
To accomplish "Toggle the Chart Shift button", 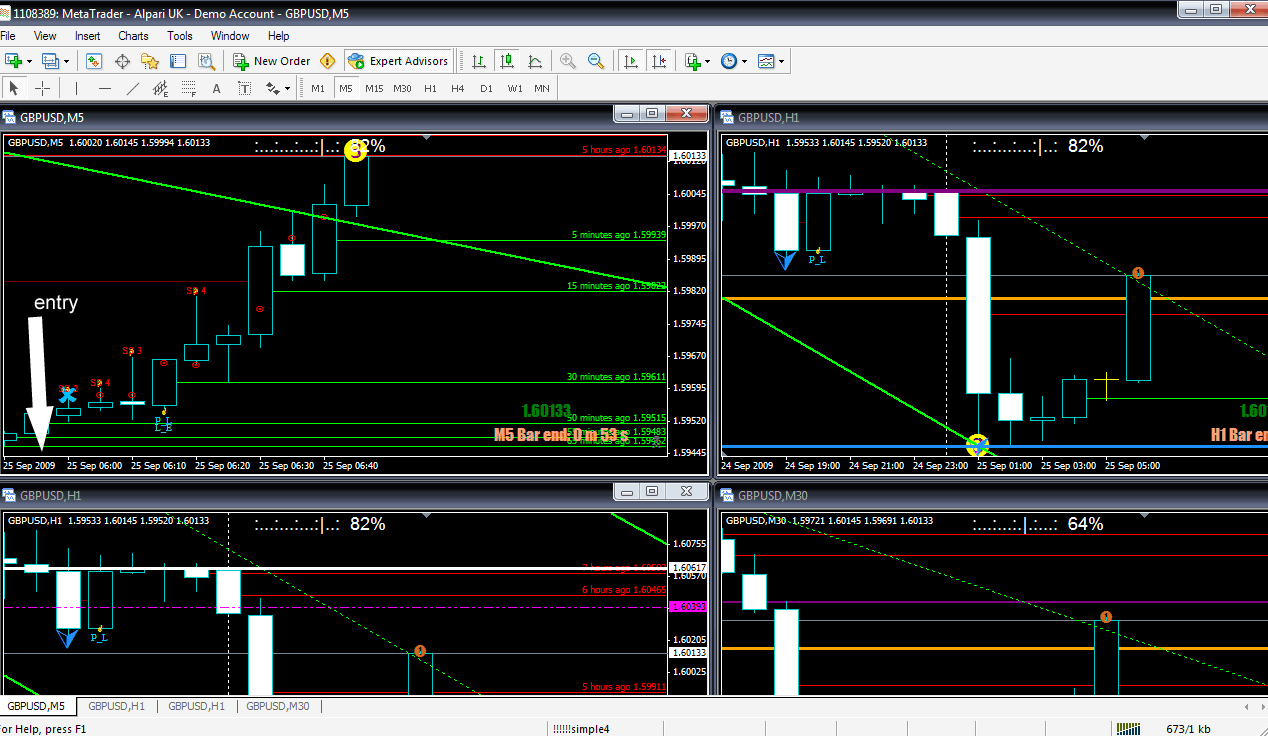I will (x=658, y=61).
